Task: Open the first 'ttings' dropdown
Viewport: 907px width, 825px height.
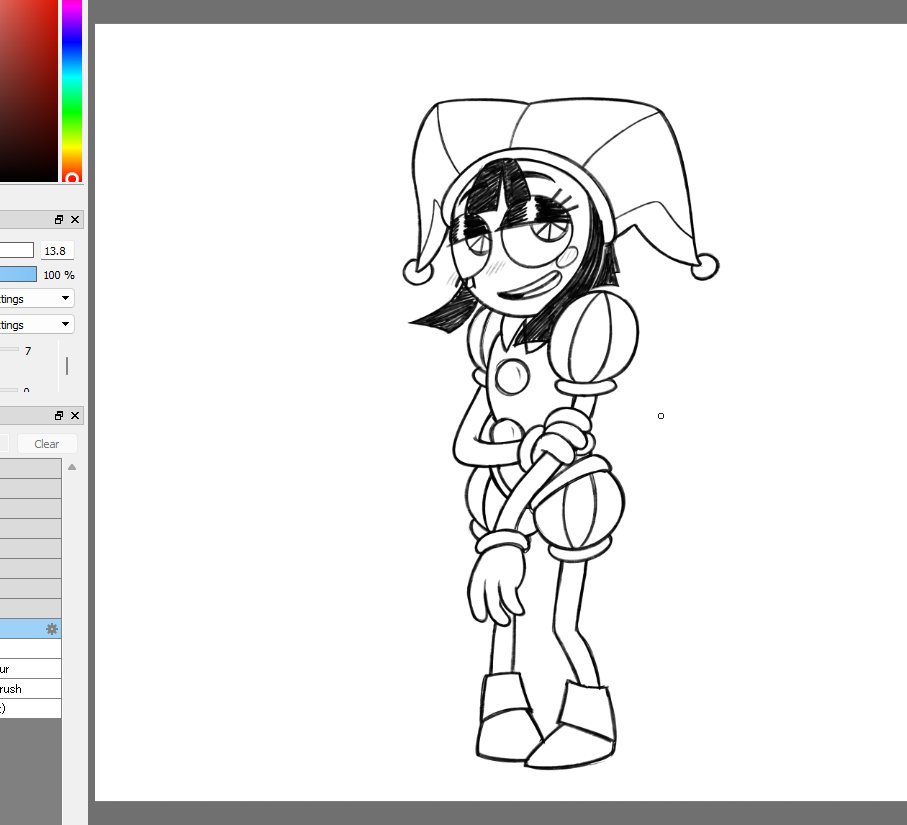Action: [36, 299]
